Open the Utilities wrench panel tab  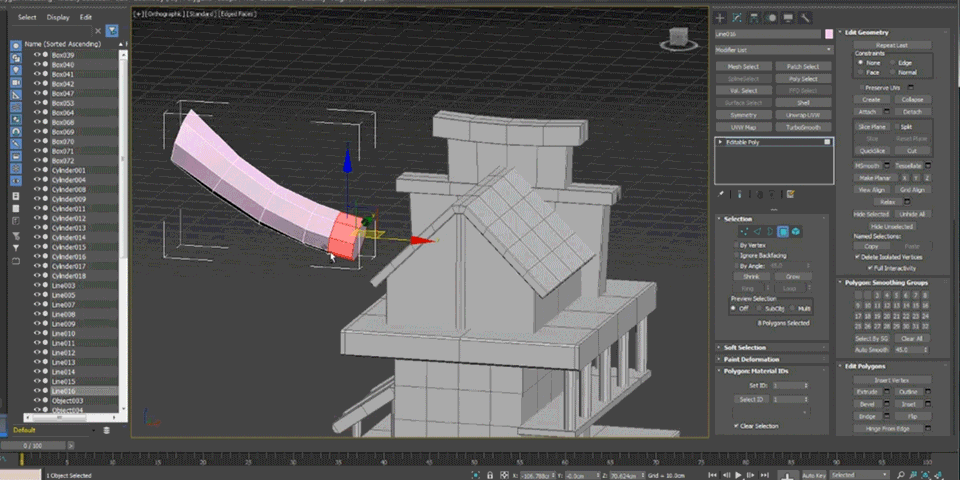(x=804, y=18)
